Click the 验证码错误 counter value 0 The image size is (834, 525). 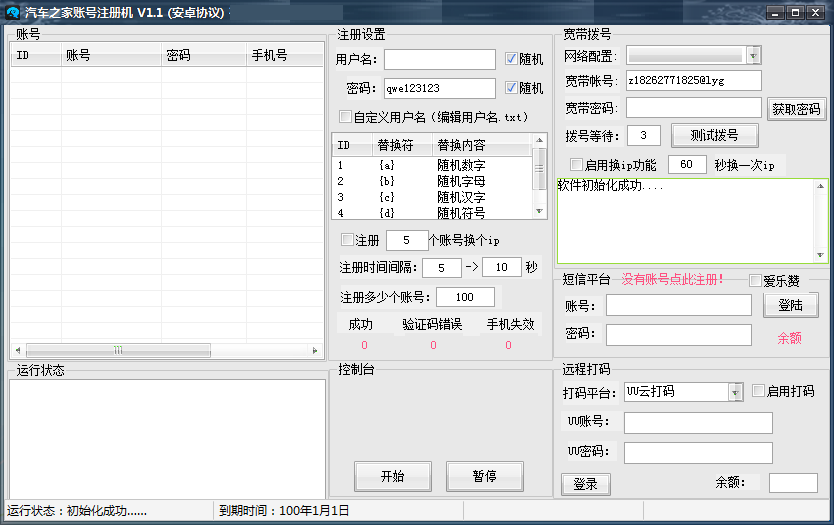[433, 345]
